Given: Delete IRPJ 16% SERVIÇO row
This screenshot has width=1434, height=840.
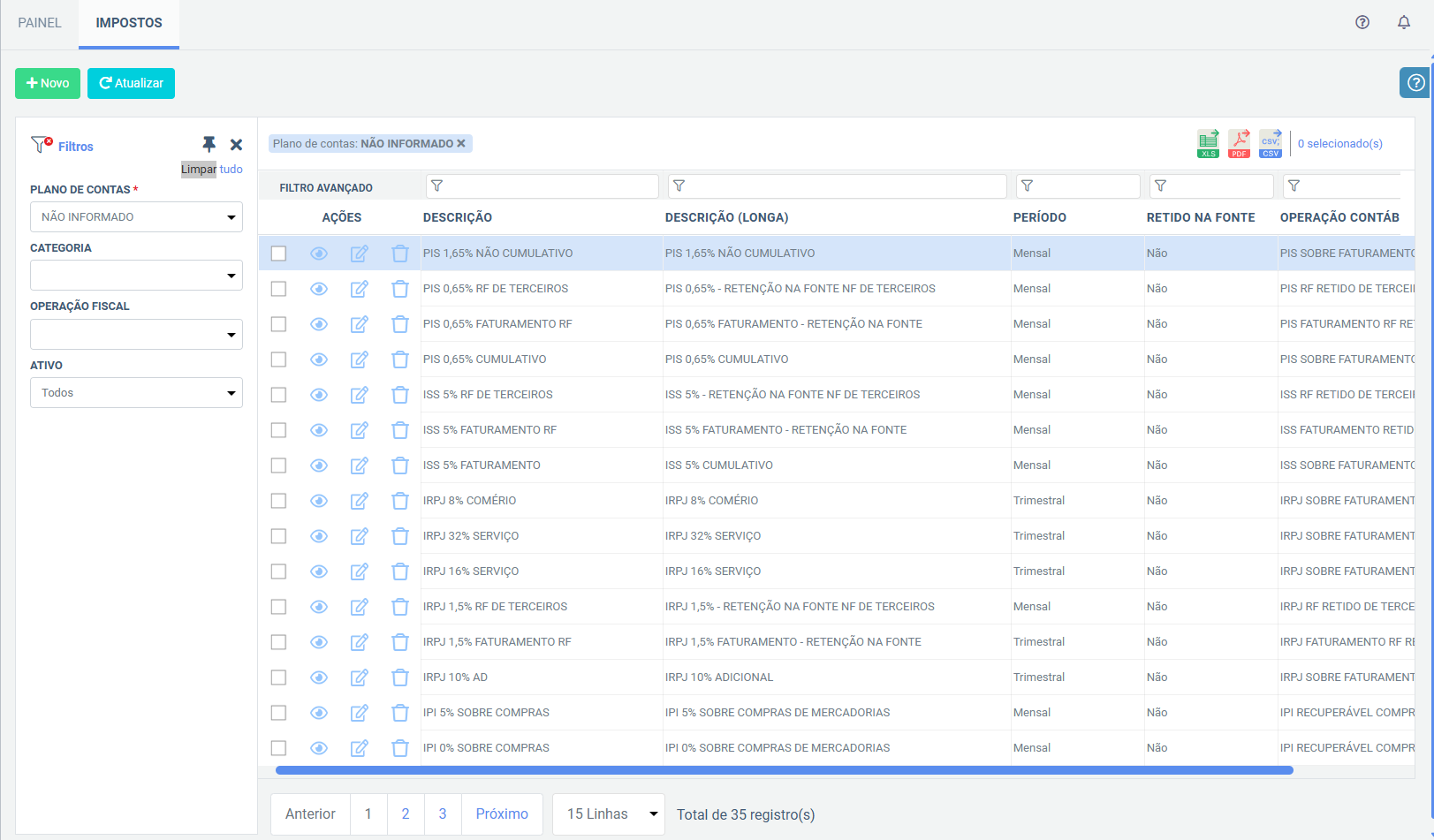Looking at the screenshot, I should [400, 571].
